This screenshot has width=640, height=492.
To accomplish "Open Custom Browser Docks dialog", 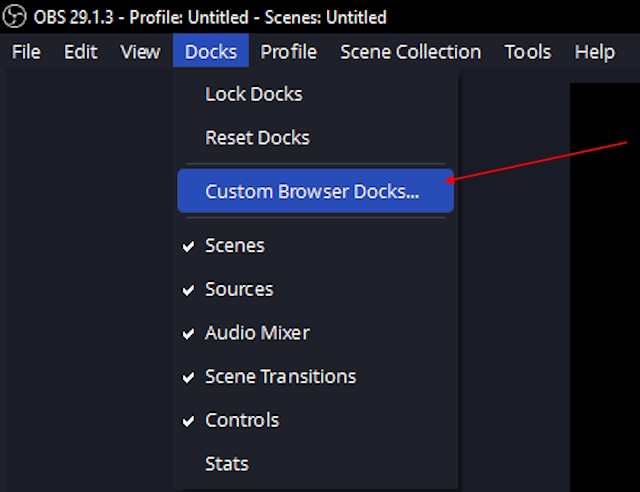I will click(x=312, y=191).
